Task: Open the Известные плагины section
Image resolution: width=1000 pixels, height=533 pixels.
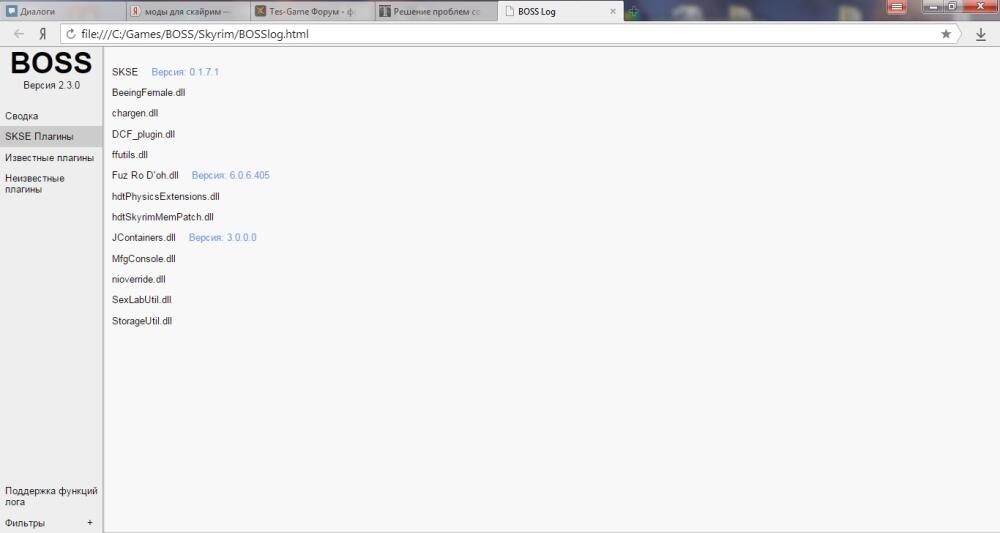Action: (x=49, y=157)
